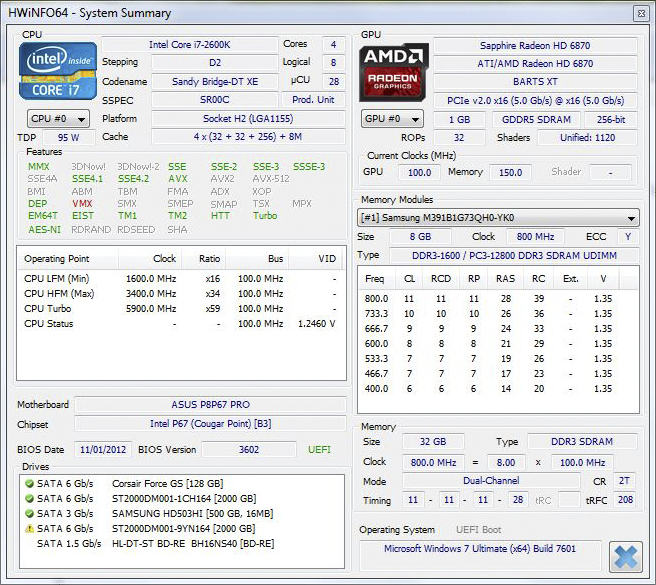This screenshot has width=656, height=585.
Task: Click the Intel P67 (Cougar Point) chipset field
Action: point(210,424)
